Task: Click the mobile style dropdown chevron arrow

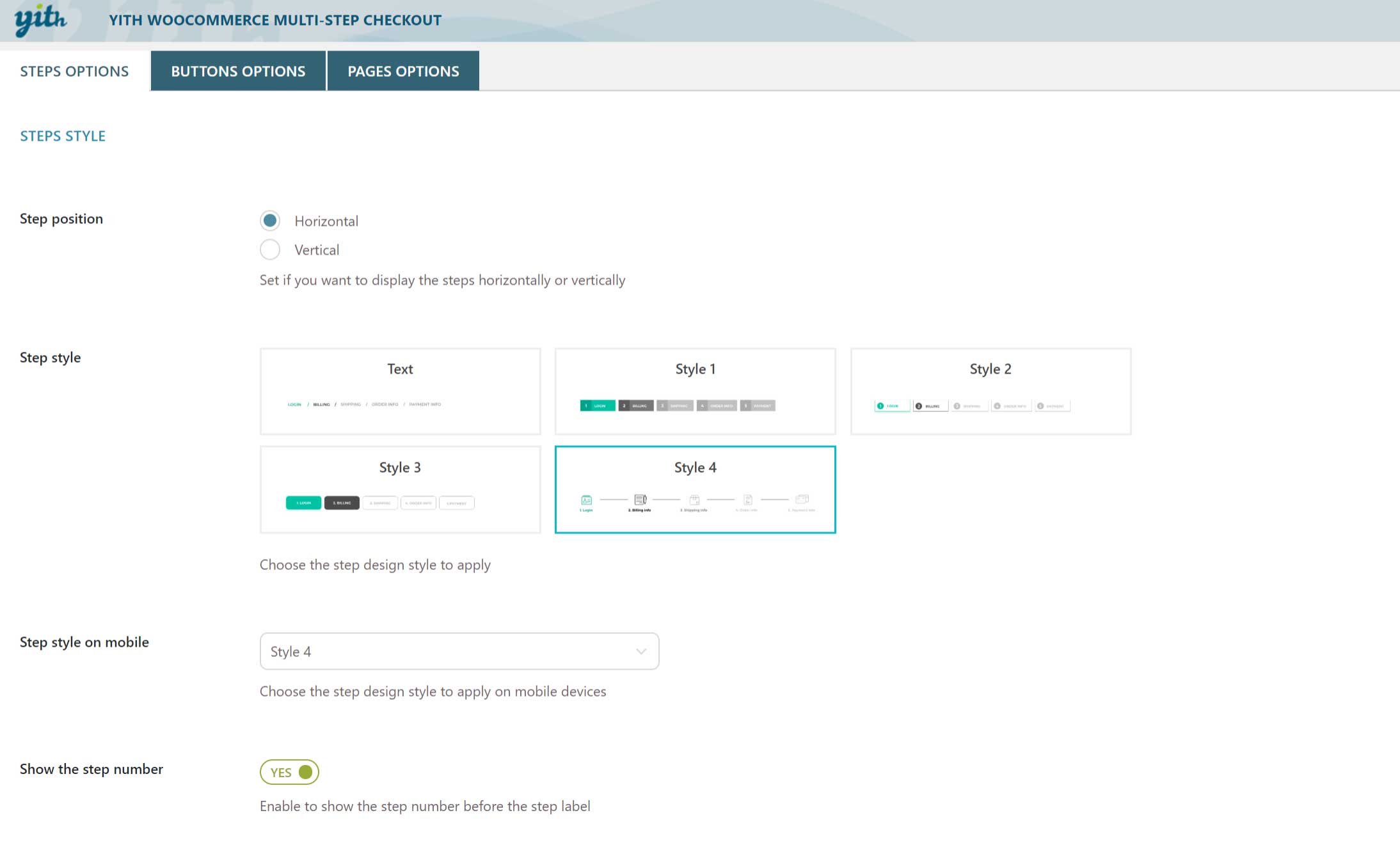Action: pos(641,651)
